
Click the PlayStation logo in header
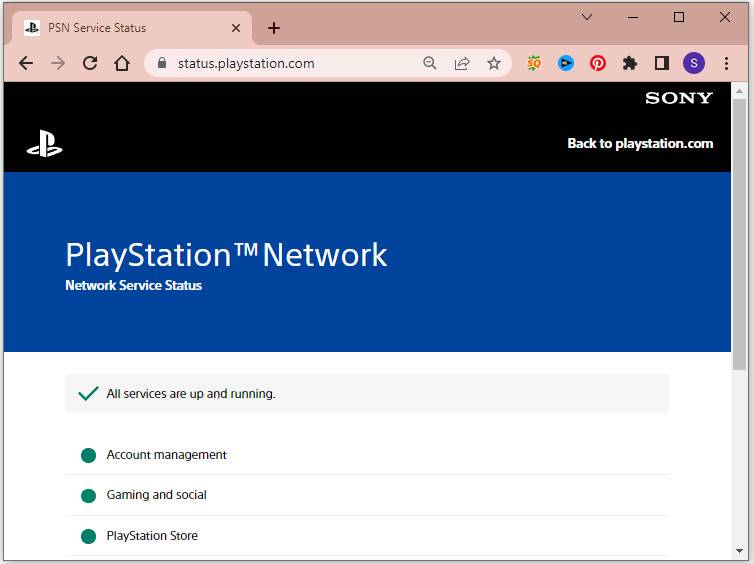coord(44,143)
